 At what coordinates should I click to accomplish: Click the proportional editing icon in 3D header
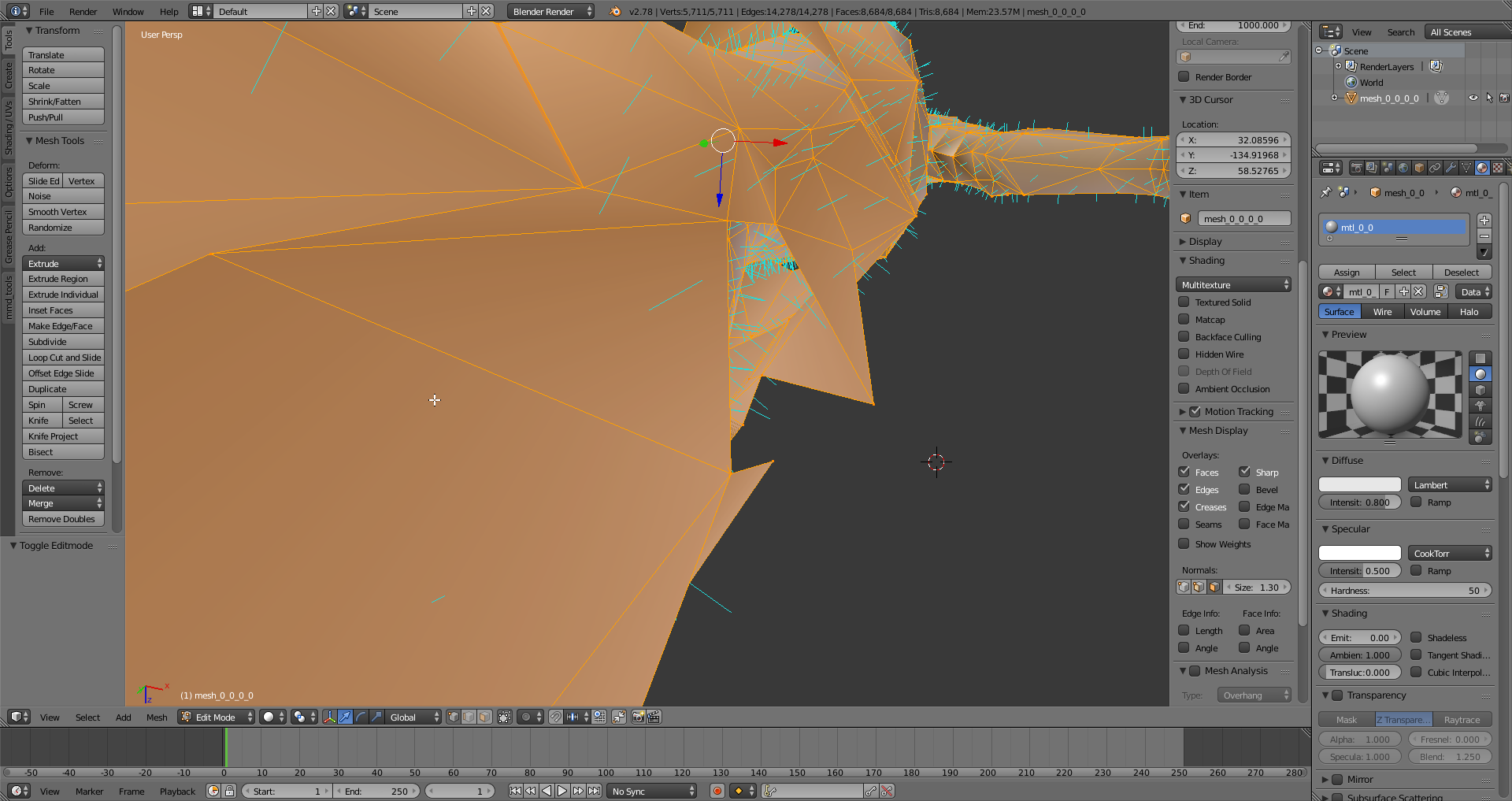[525, 717]
